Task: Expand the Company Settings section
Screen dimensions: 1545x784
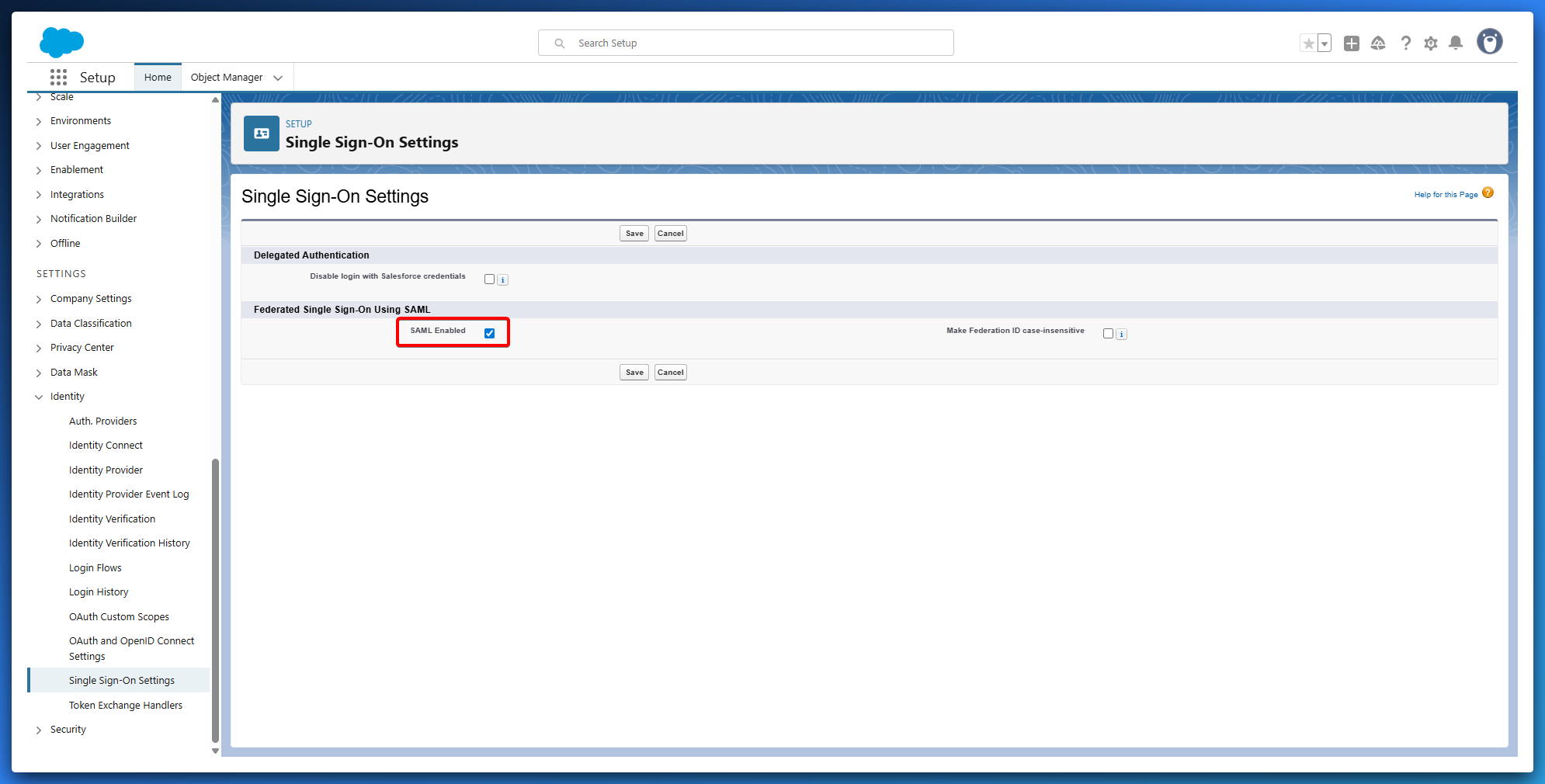Action: click(39, 299)
